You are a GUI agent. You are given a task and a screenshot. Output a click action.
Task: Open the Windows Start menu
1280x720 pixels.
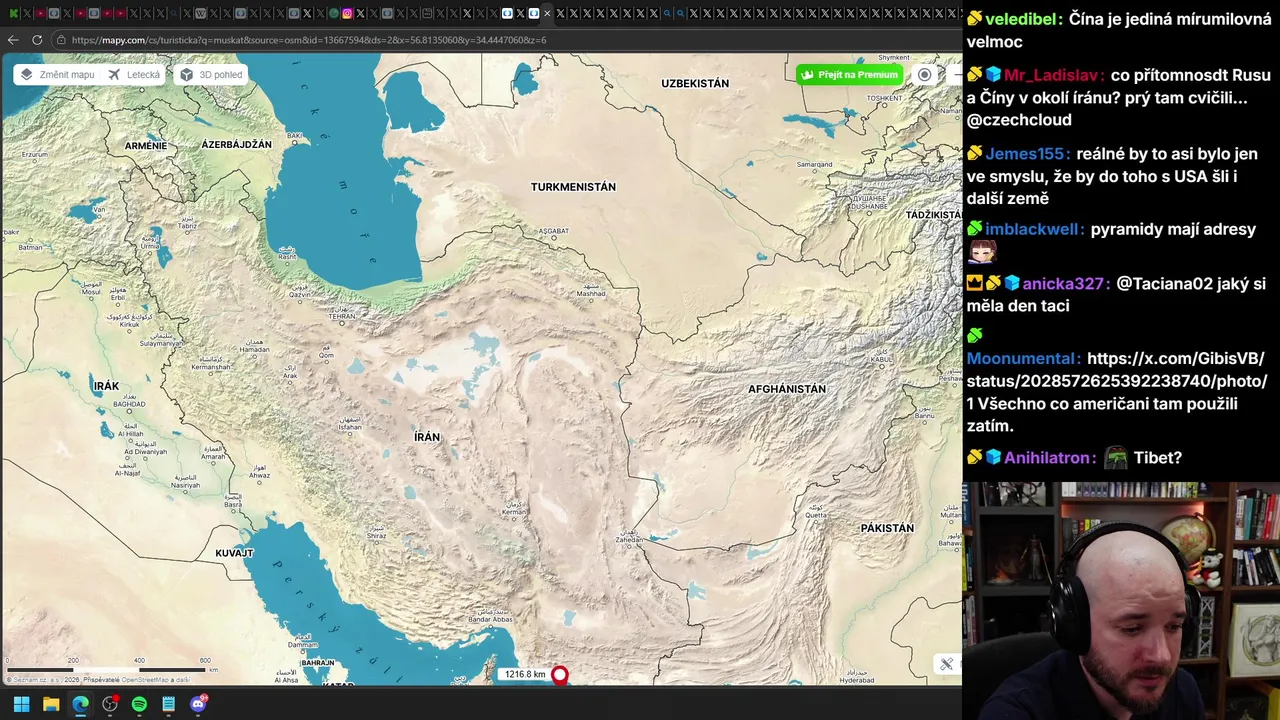(x=21, y=704)
